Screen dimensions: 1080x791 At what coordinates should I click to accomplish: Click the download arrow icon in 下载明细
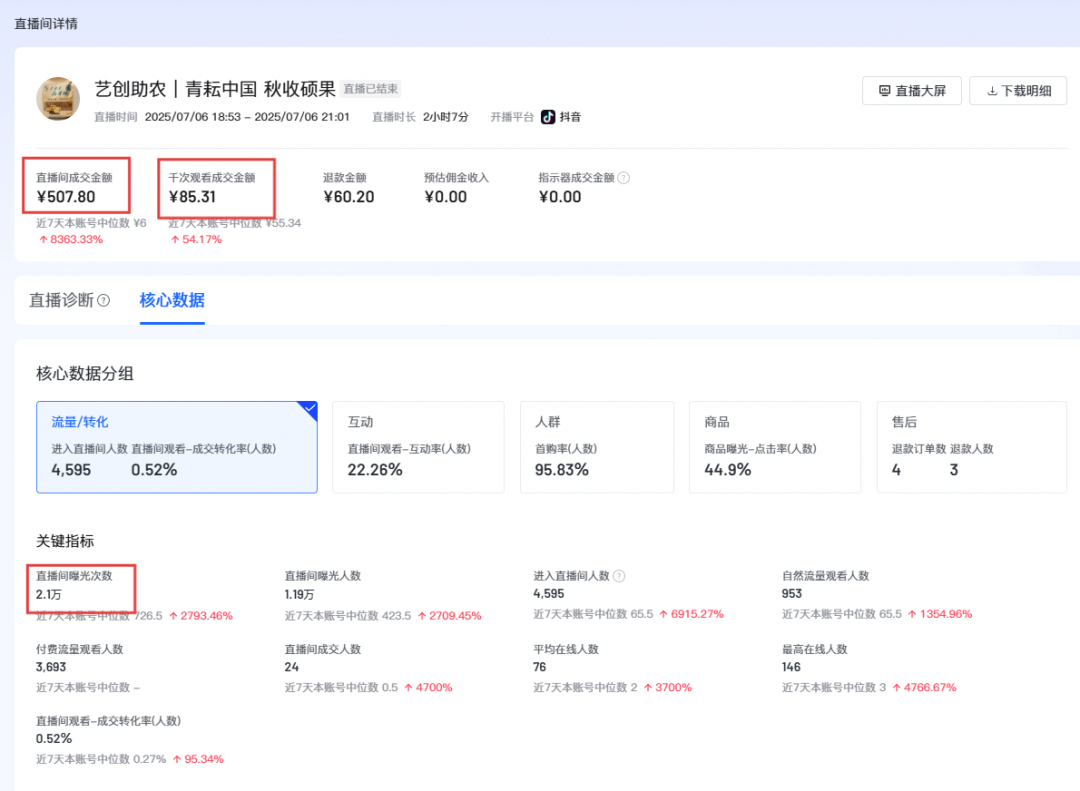[x=992, y=91]
